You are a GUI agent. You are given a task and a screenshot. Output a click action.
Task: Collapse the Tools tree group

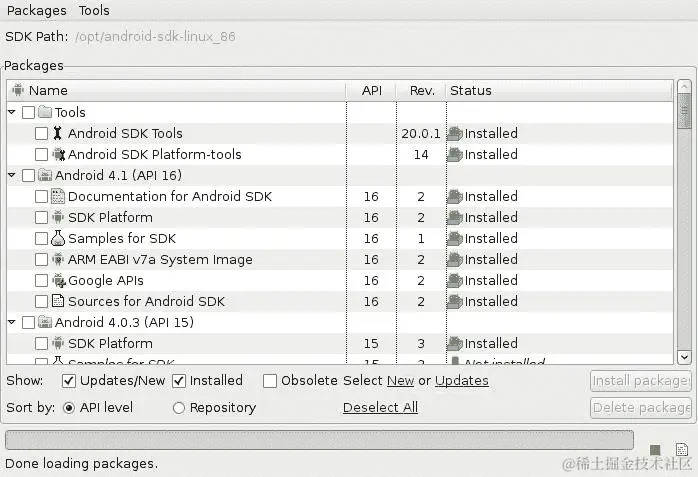click(12, 113)
